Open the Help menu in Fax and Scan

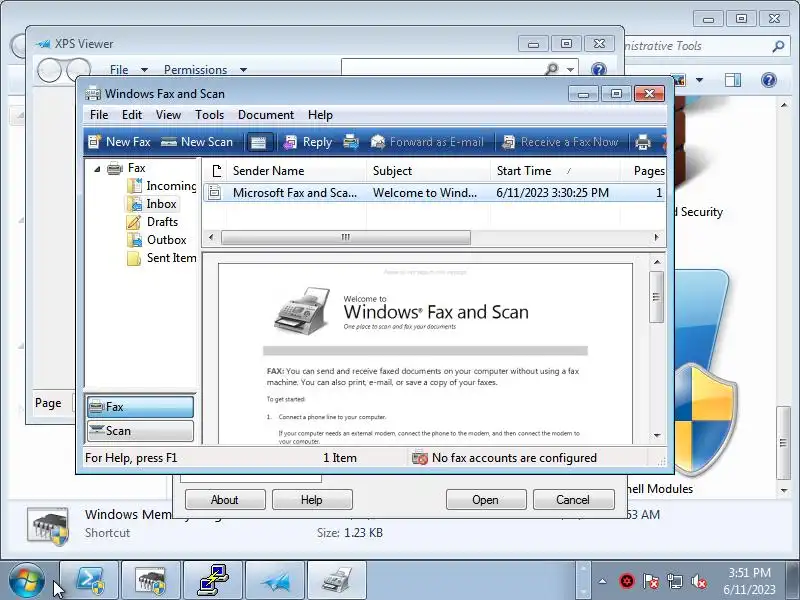click(x=320, y=115)
